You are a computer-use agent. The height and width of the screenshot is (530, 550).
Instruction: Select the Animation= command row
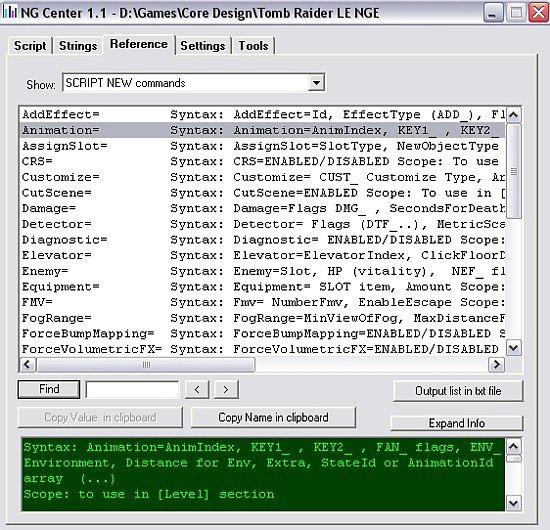[263, 130]
